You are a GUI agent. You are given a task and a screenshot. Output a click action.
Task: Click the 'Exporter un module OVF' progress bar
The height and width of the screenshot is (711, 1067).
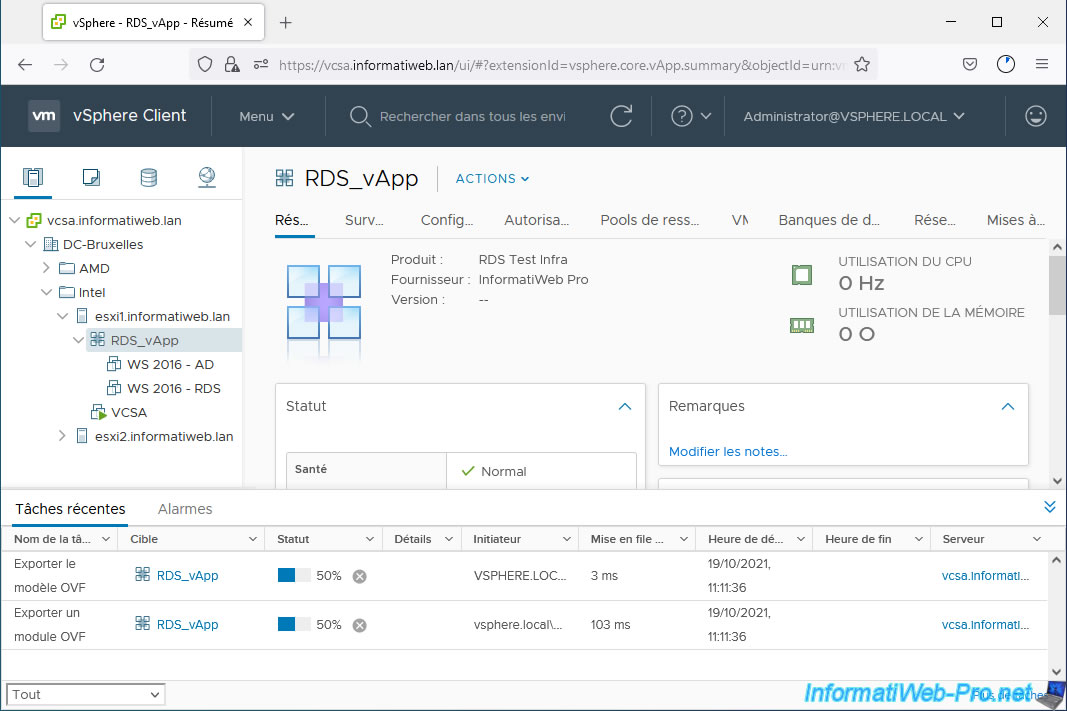pos(294,625)
